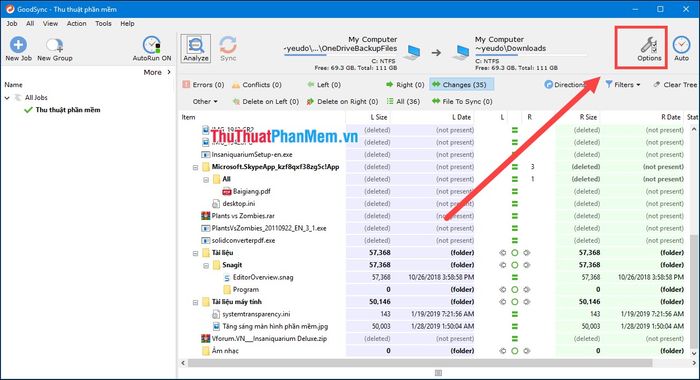Show the Conflicts (0) filter
The width and height of the screenshot is (700, 380).
pyautogui.click(x=256, y=85)
